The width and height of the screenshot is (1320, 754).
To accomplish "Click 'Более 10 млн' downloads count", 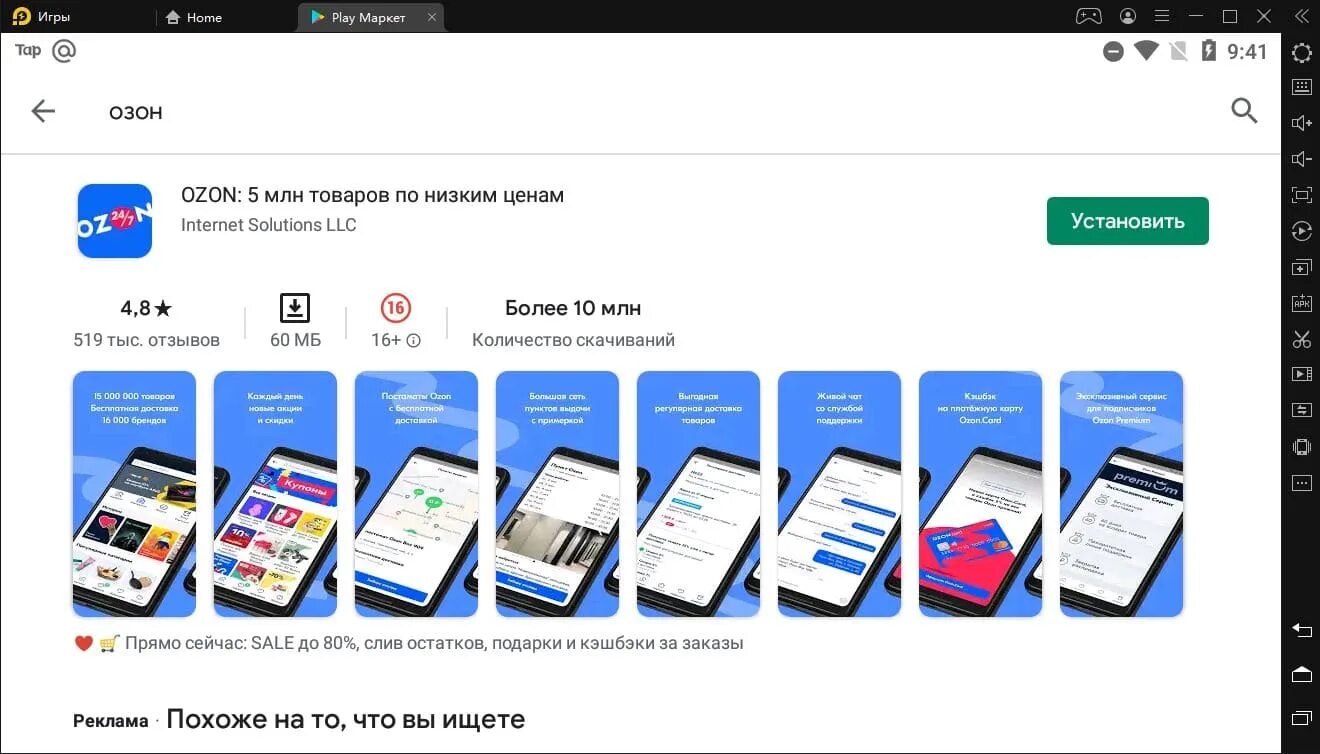I will point(573,308).
